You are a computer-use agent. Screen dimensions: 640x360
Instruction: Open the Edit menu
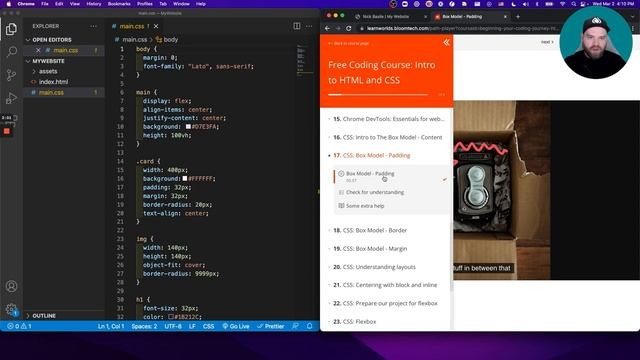[59, 4]
